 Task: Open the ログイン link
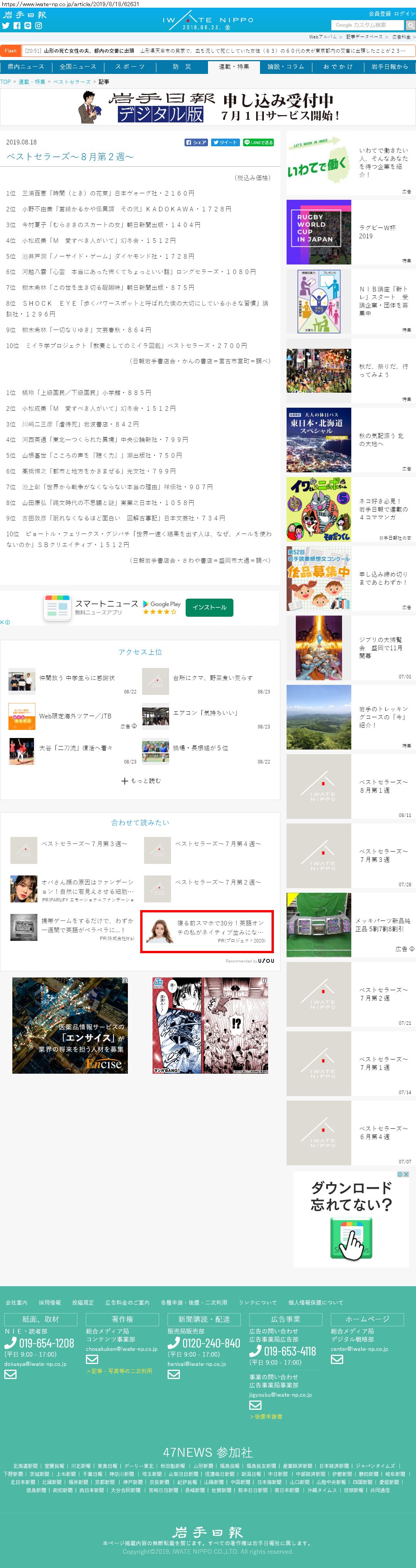[404, 13]
